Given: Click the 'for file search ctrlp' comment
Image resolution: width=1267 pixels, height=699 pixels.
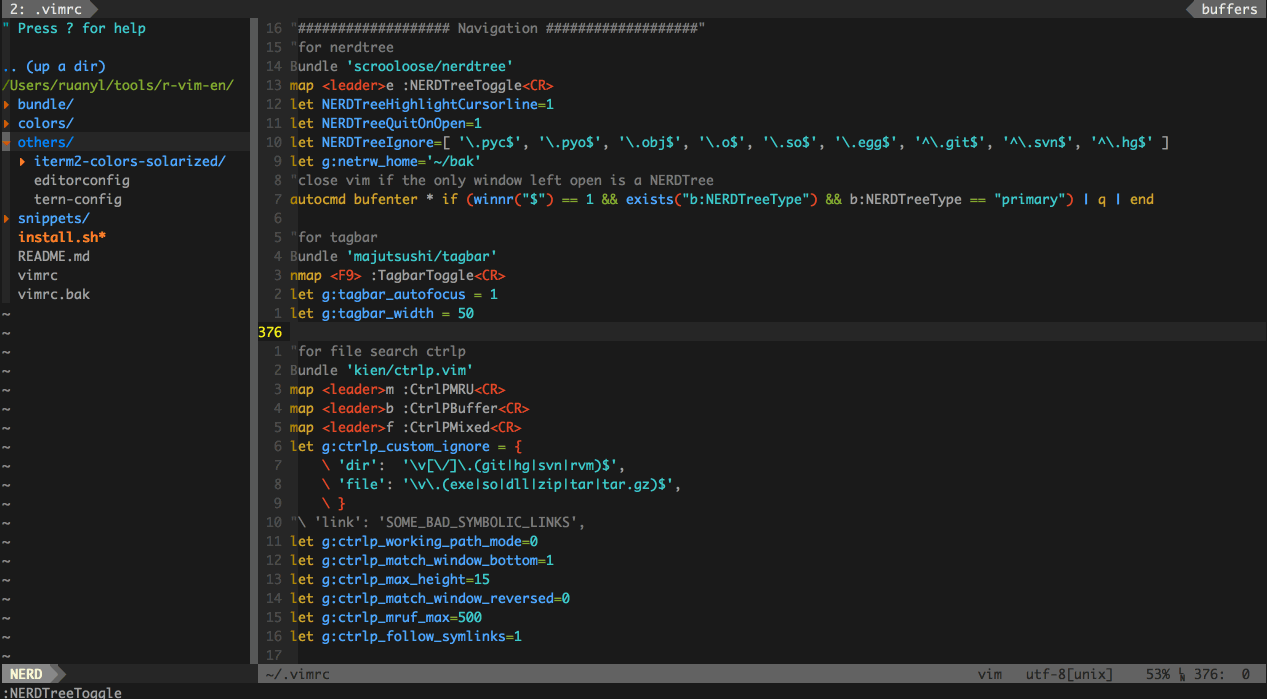Looking at the screenshot, I should pos(378,351).
